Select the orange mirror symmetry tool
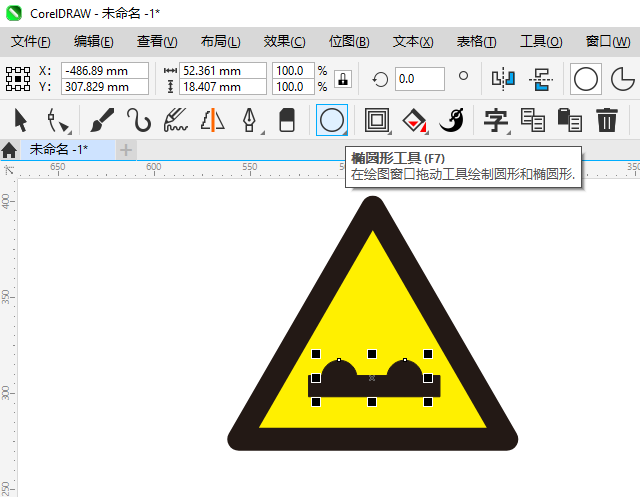The width and height of the screenshot is (640, 497). pos(213,120)
